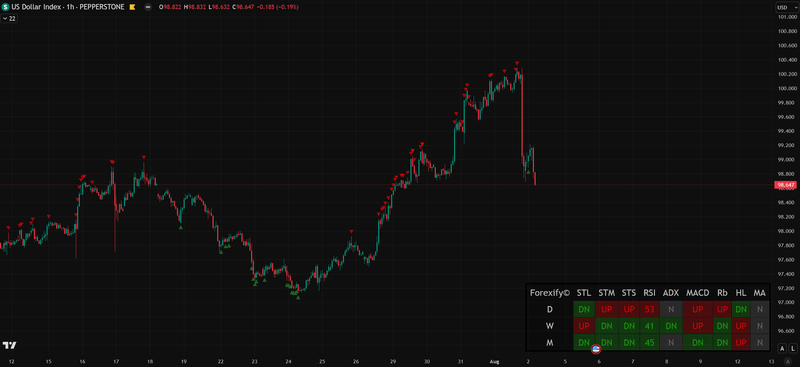
Task: Click the weekly RSI value 41
Action: [x=649, y=326]
